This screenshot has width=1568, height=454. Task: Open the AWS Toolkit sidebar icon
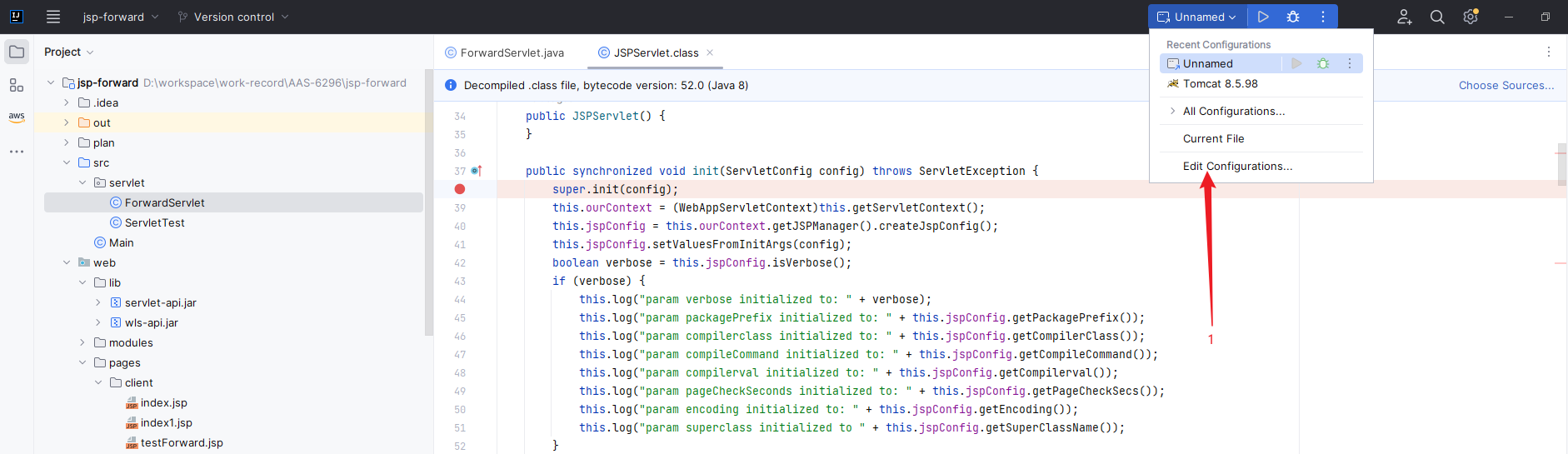17,117
